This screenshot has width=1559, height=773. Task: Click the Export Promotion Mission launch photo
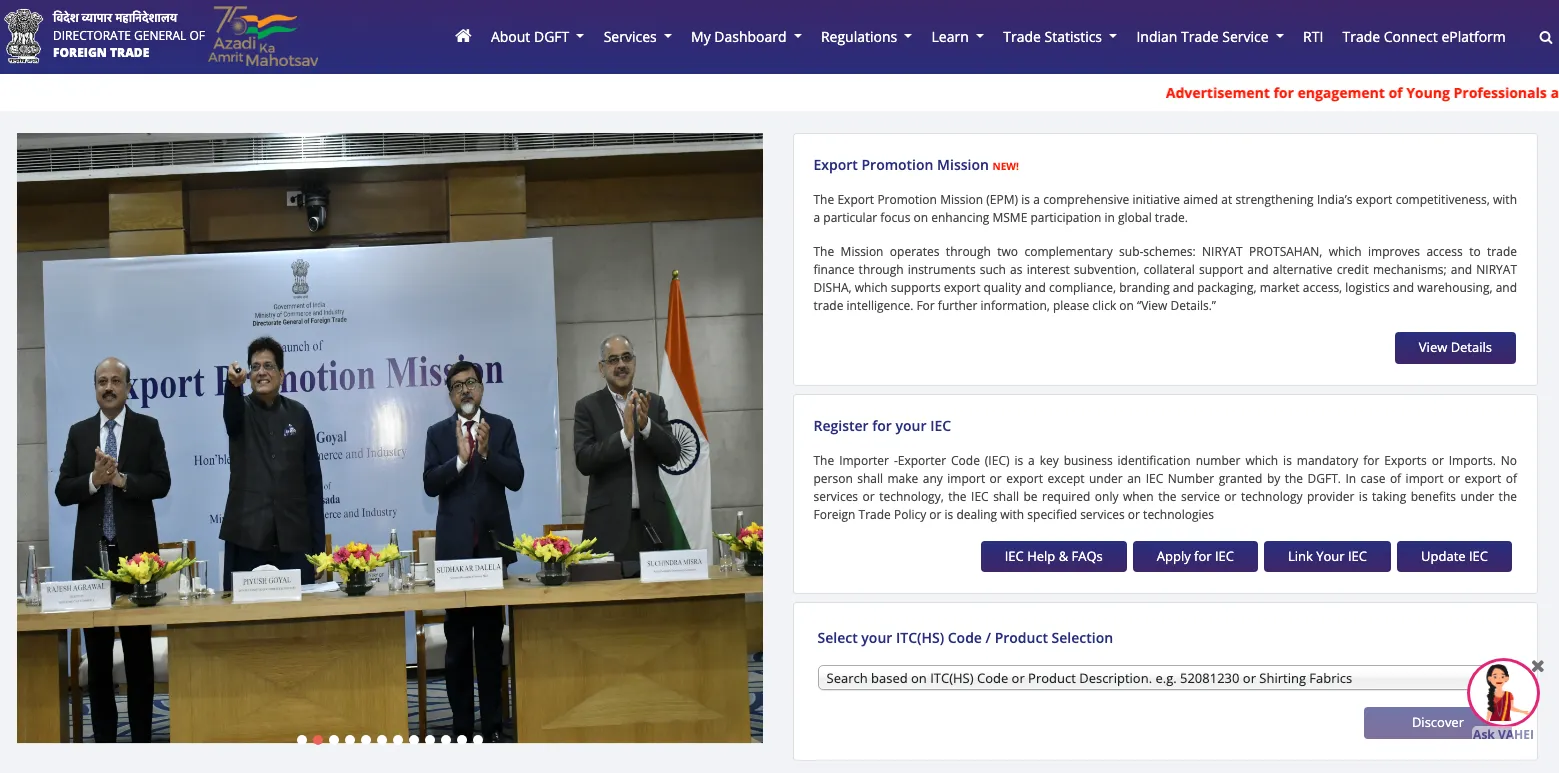click(x=390, y=438)
